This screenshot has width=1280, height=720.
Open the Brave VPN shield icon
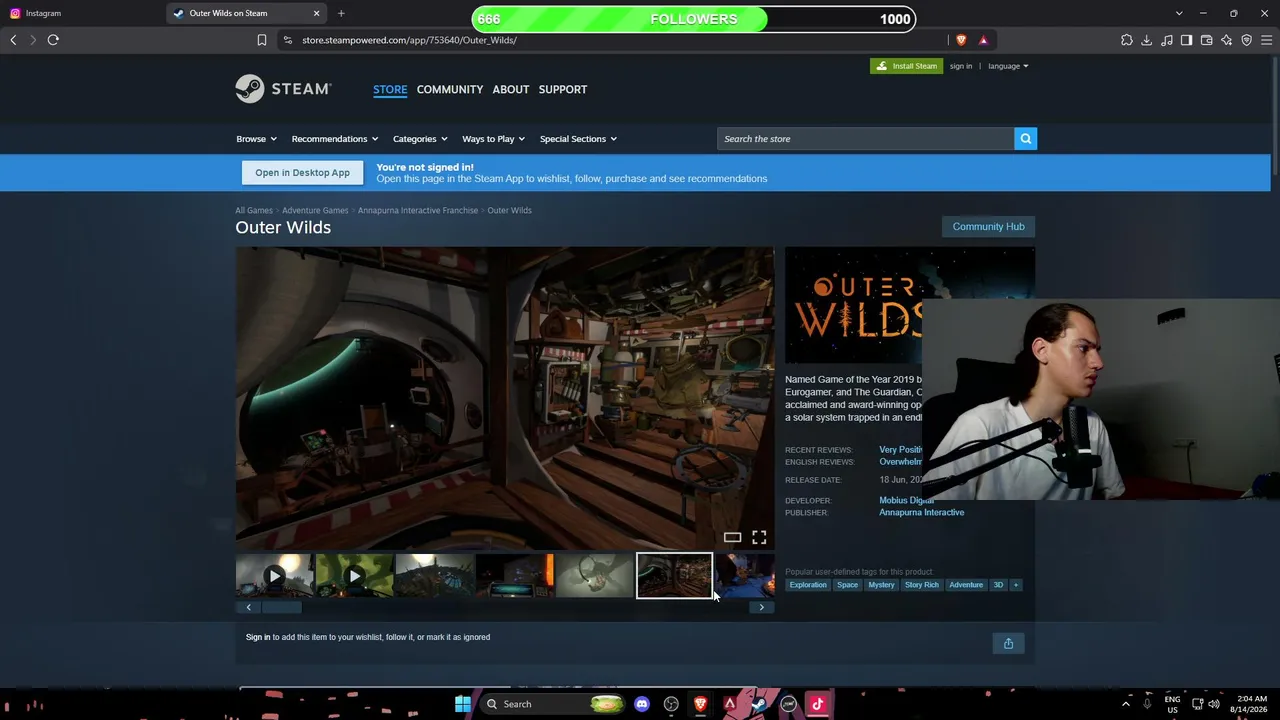[1247, 40]
